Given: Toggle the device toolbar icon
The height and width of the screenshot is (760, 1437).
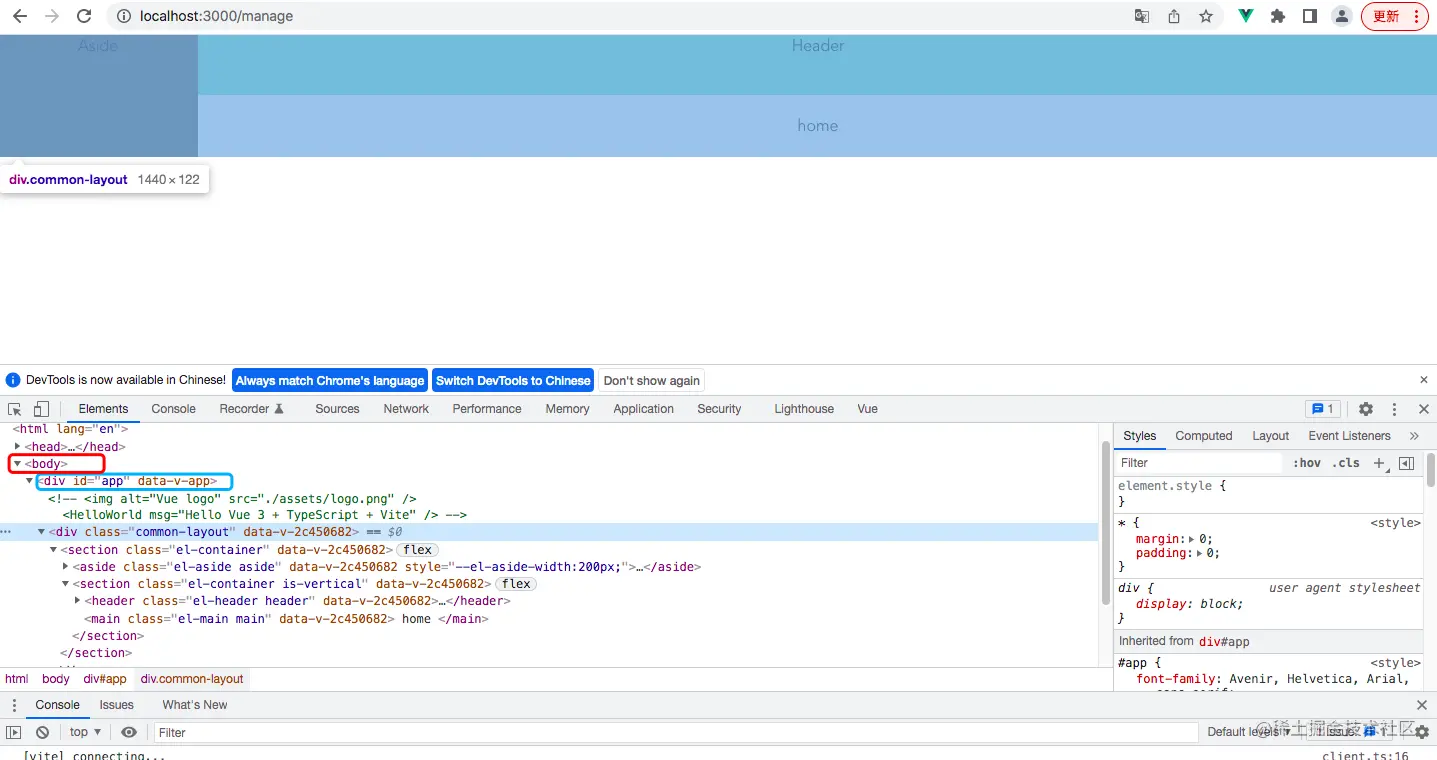Looking at the screenshot, I should coord(41,409).
